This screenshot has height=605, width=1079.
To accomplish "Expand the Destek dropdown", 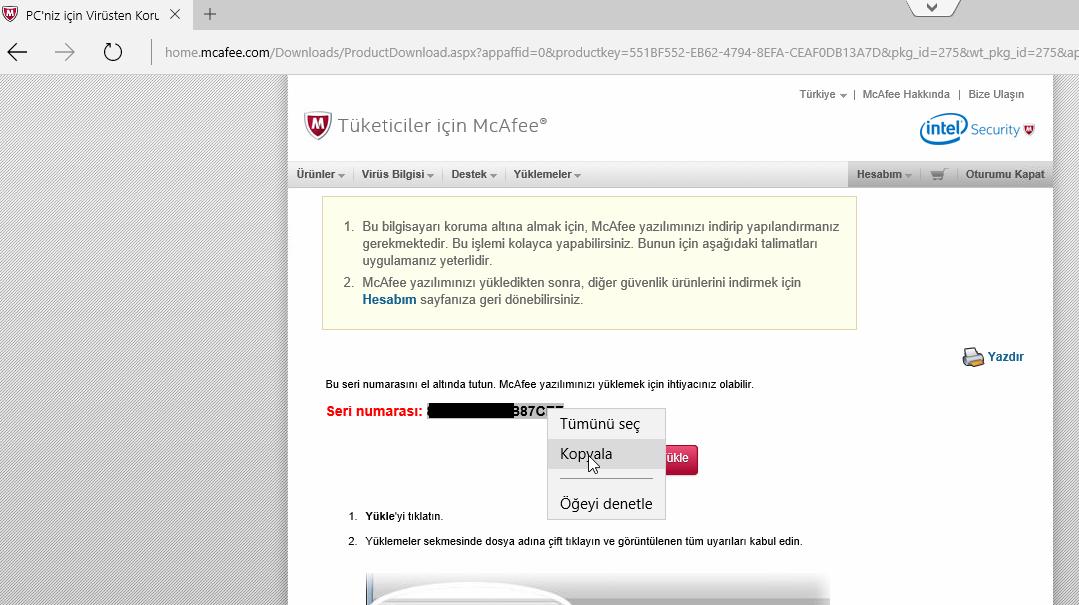I will pos(471,173).
